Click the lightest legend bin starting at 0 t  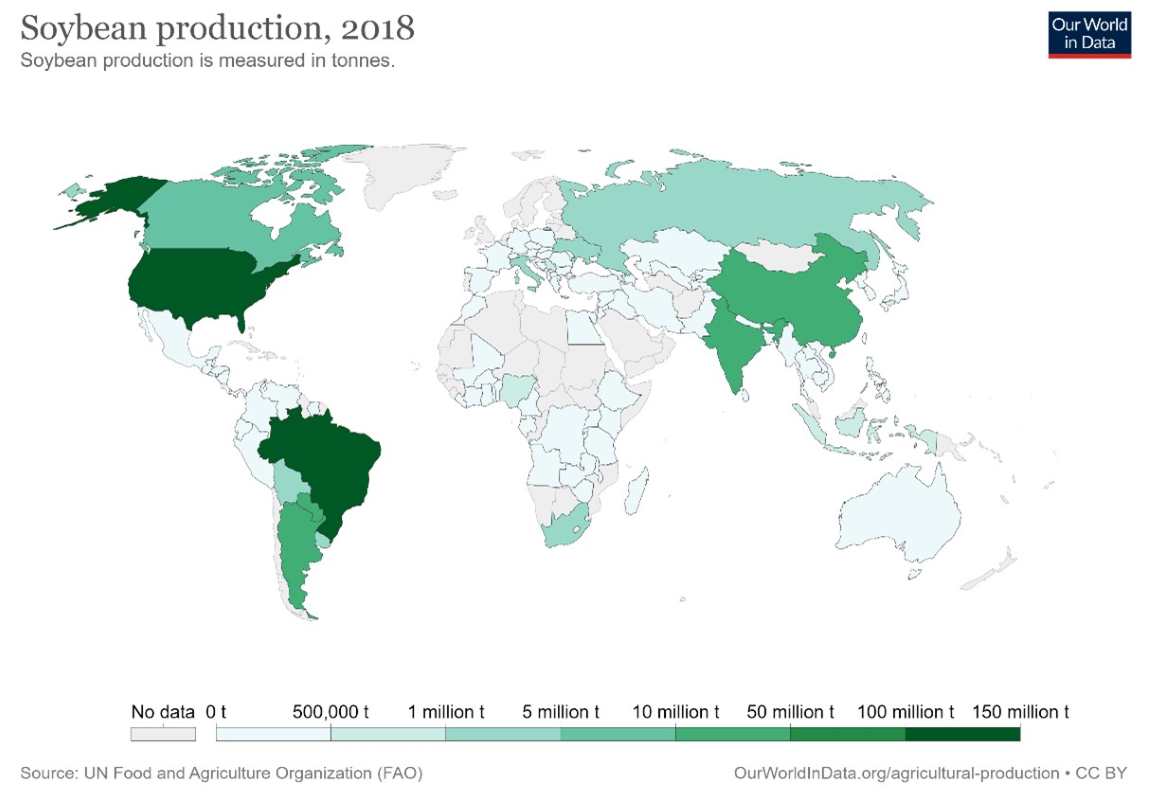(273, 734)
